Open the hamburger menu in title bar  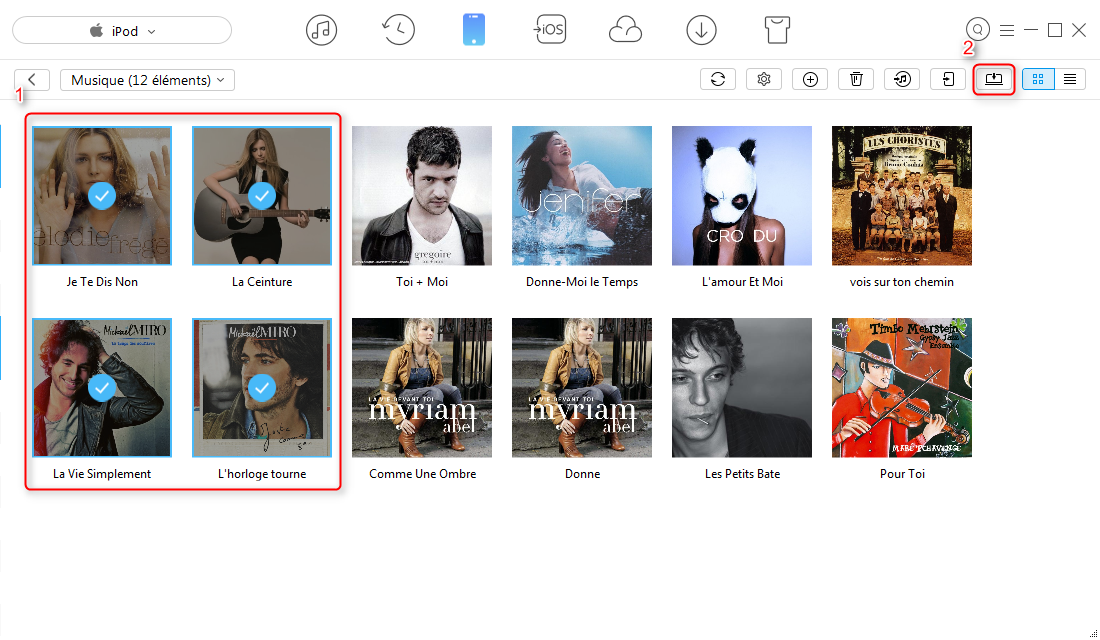(x=1007, y=30)
